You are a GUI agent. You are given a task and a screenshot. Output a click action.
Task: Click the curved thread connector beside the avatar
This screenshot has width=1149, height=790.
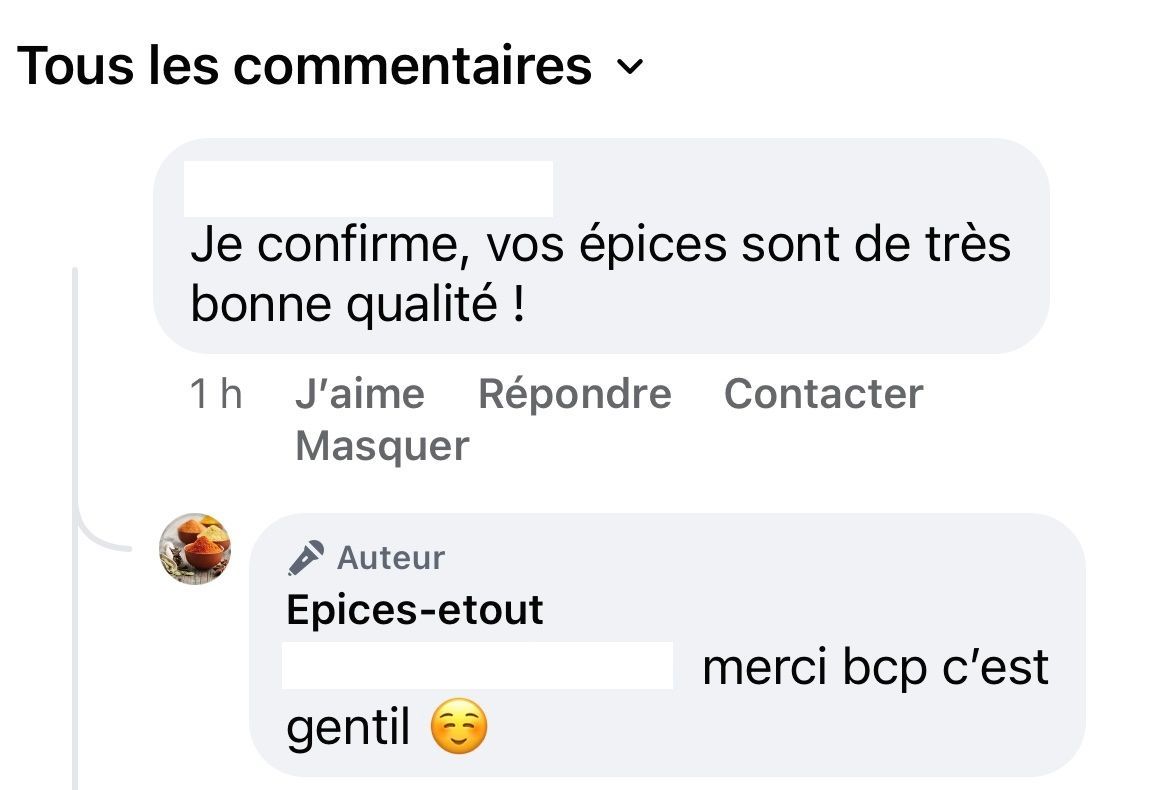coord(100,540)
